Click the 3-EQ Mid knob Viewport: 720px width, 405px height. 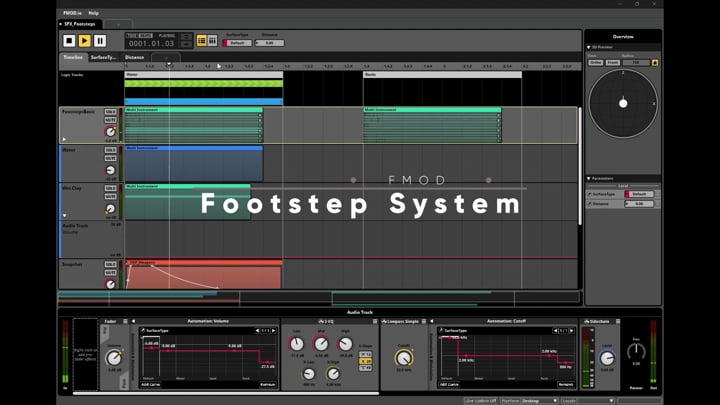321,344
